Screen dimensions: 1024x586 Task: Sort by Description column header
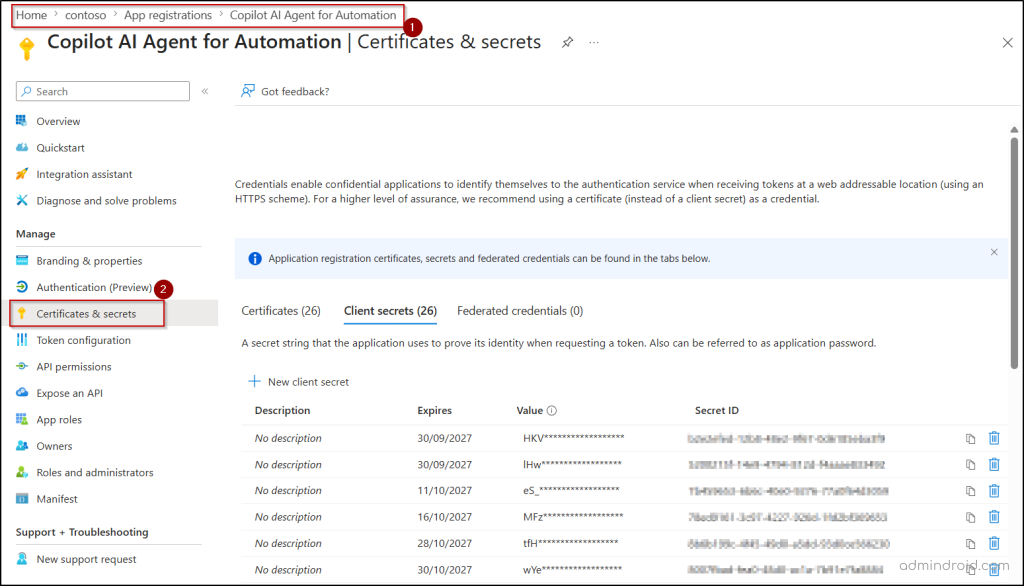pyautogui.click(x=282, y=411)
